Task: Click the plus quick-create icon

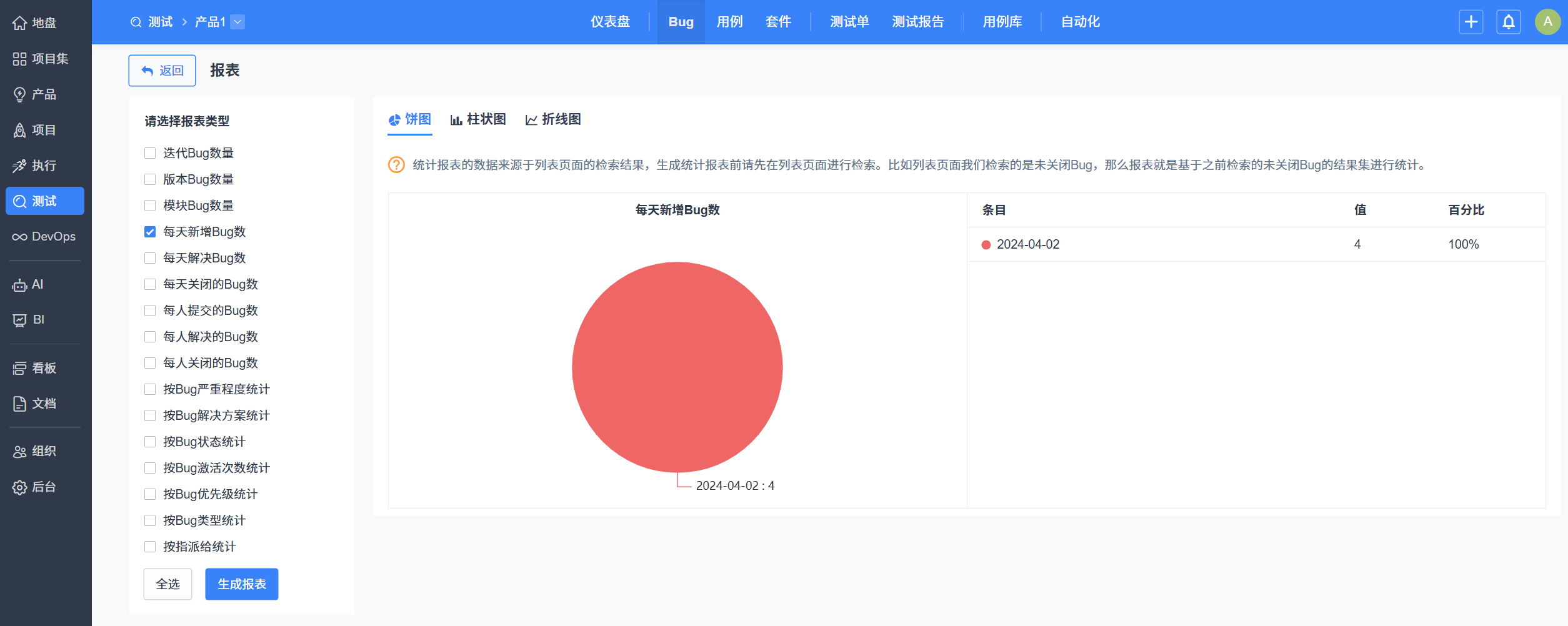Action: click(x=1471, y=22)
